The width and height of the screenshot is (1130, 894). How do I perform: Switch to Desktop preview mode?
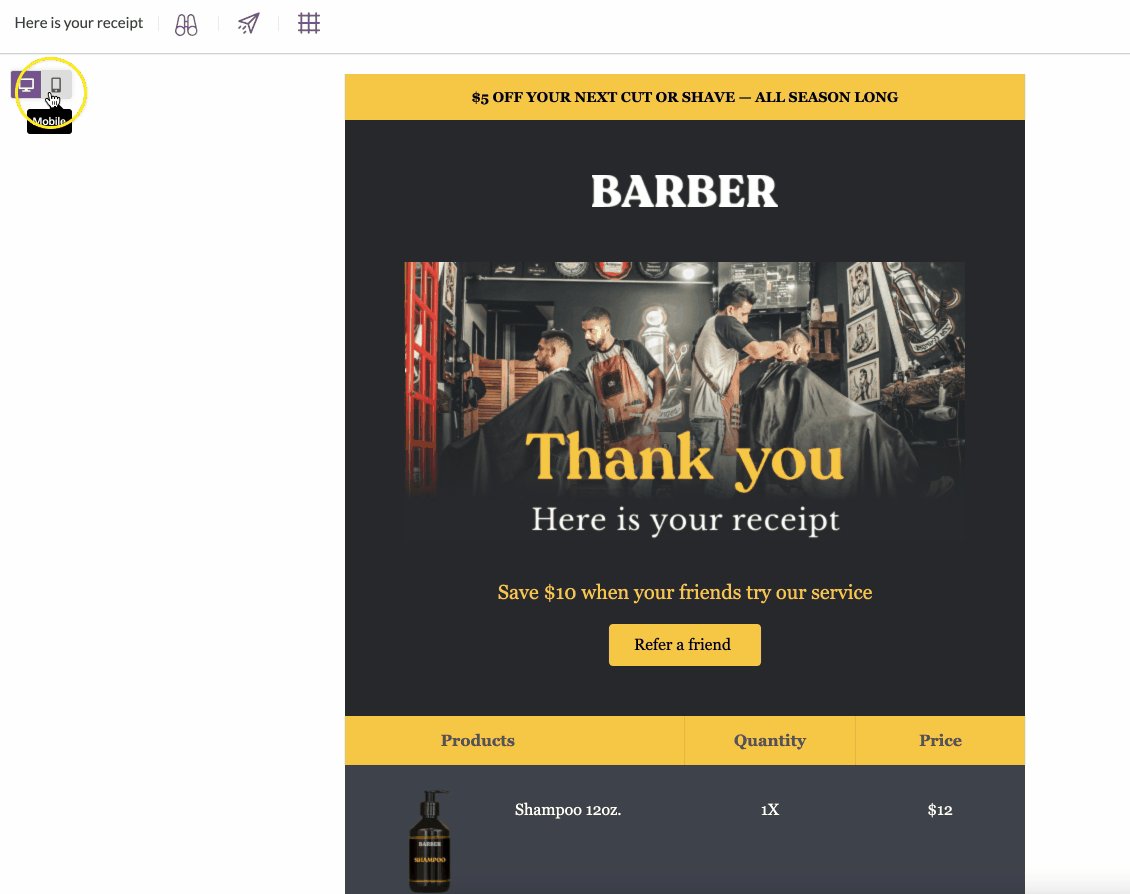26,85
